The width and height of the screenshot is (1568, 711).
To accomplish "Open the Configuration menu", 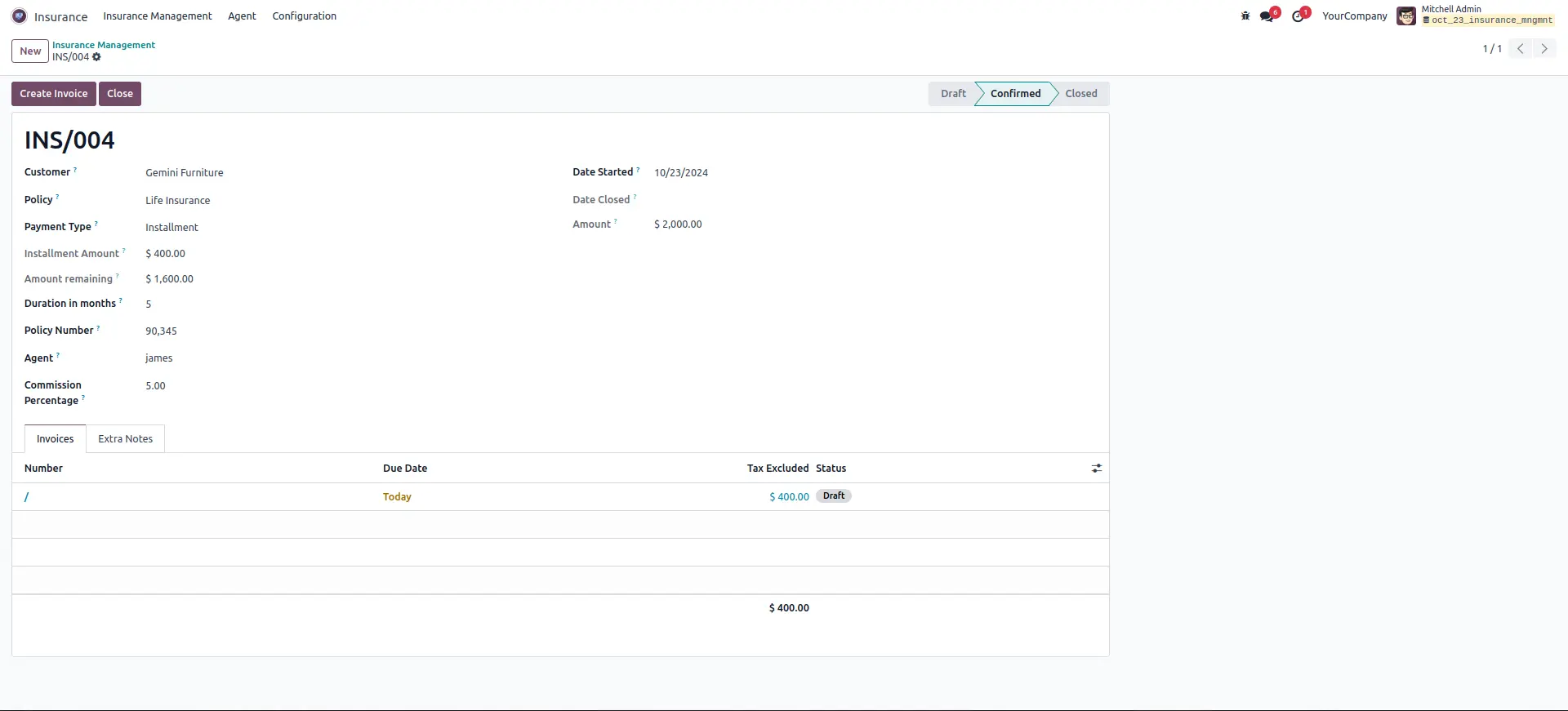I will [304, 16].
